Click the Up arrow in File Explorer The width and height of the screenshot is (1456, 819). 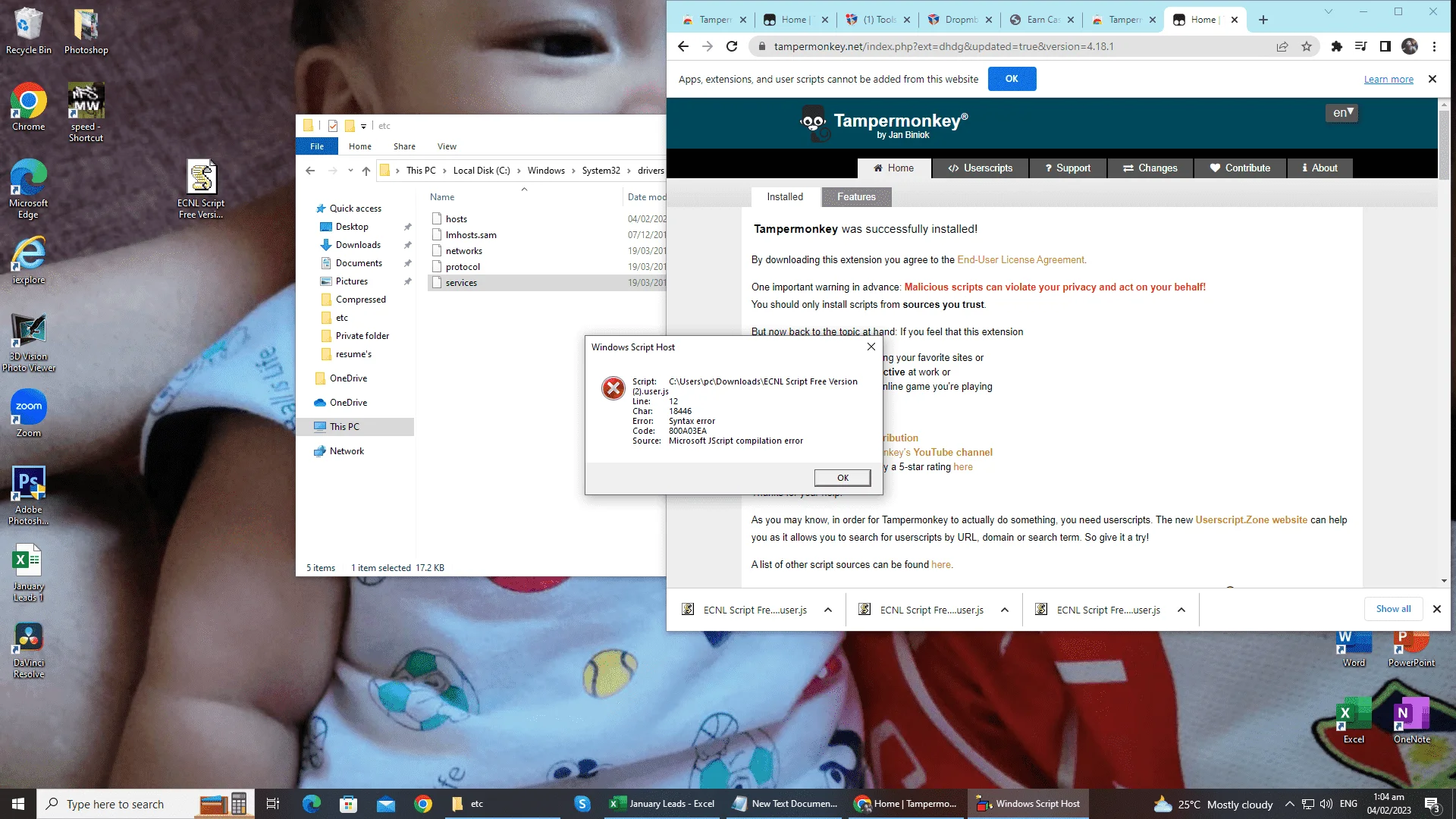click(x=366, y=171)
